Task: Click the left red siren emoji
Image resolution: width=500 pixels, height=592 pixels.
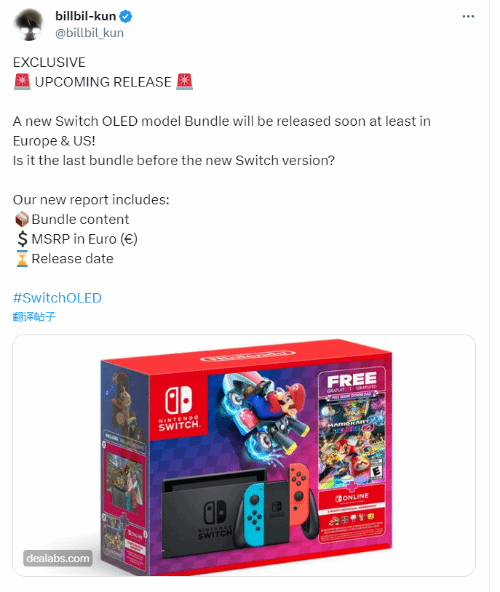Action: pos(22,82)
